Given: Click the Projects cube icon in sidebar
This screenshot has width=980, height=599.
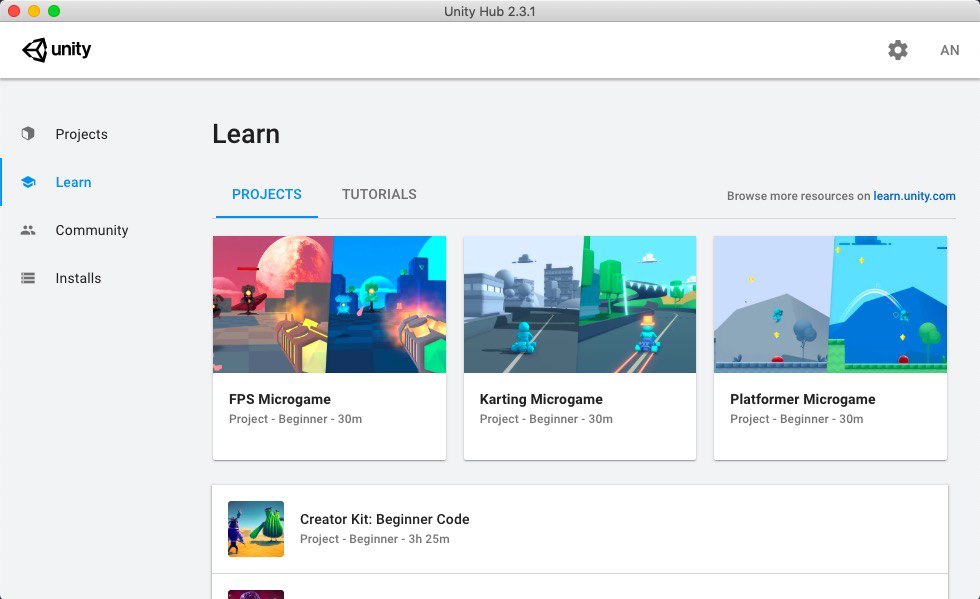Looking at the screenshot, I should click(x=28, y=134).
